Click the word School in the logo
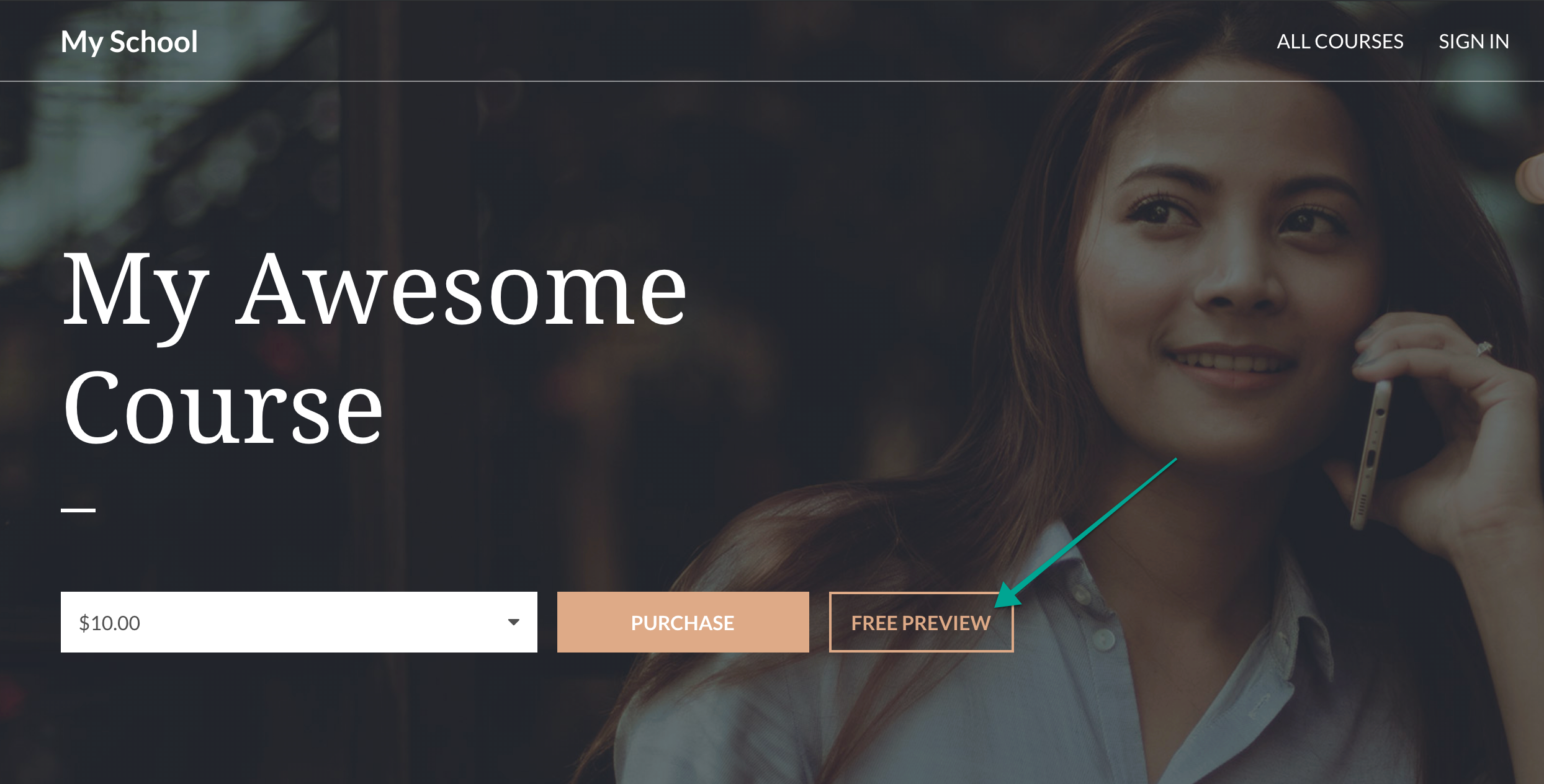Screen dimensions: 1544x784 click(x=153, y=42)
